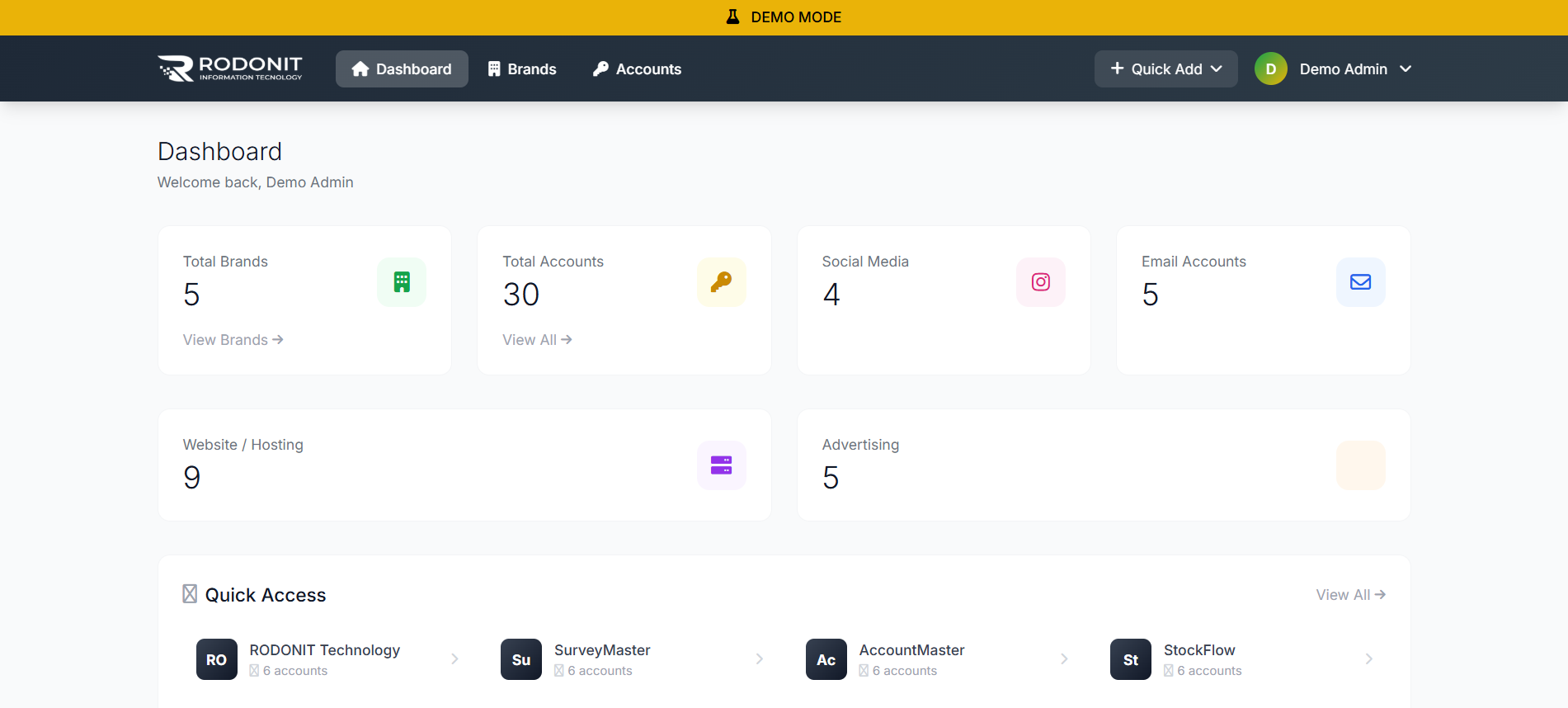The width and height of the screenshot is (1568, 708).
Task: Open the Quick Add dropdown
Action: pos(1165,69)
